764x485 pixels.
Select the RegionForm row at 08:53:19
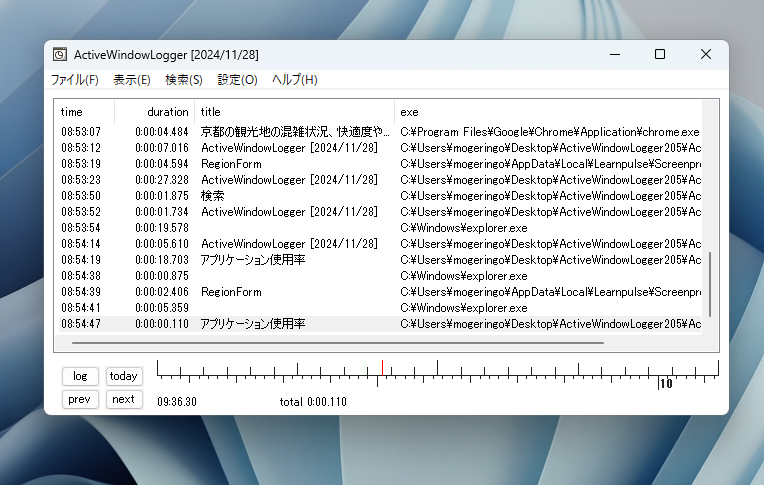380,164
